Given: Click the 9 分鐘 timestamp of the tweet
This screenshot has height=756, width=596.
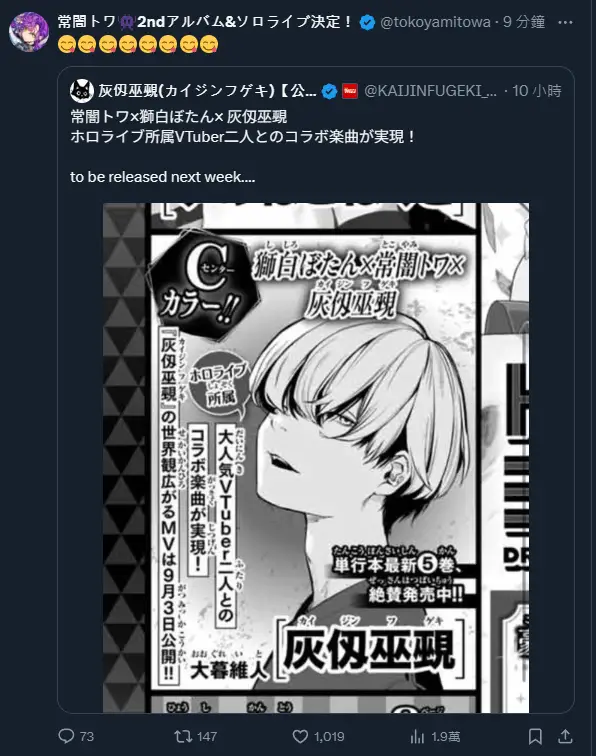Looking at the screenshot, I should tap(524, 22).
